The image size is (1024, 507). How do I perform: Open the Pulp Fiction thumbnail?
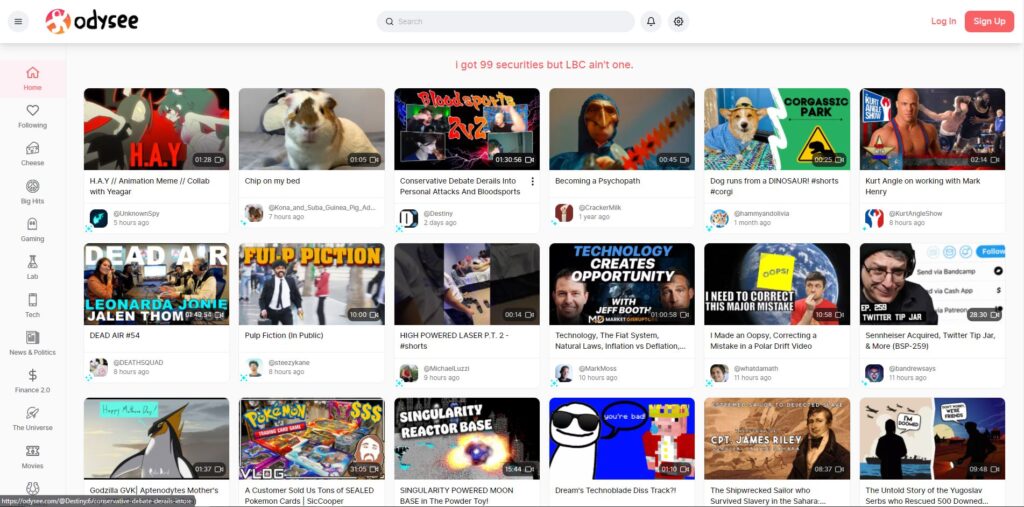point(312,284)
